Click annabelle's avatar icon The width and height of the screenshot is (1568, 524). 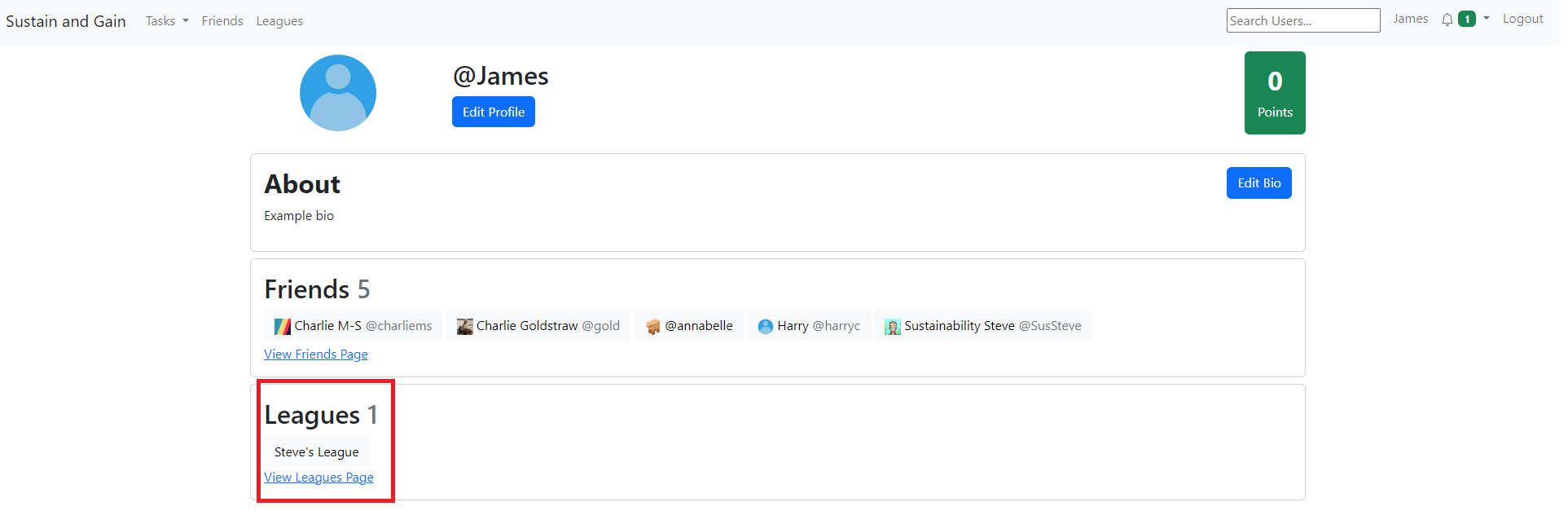(652, 327)
